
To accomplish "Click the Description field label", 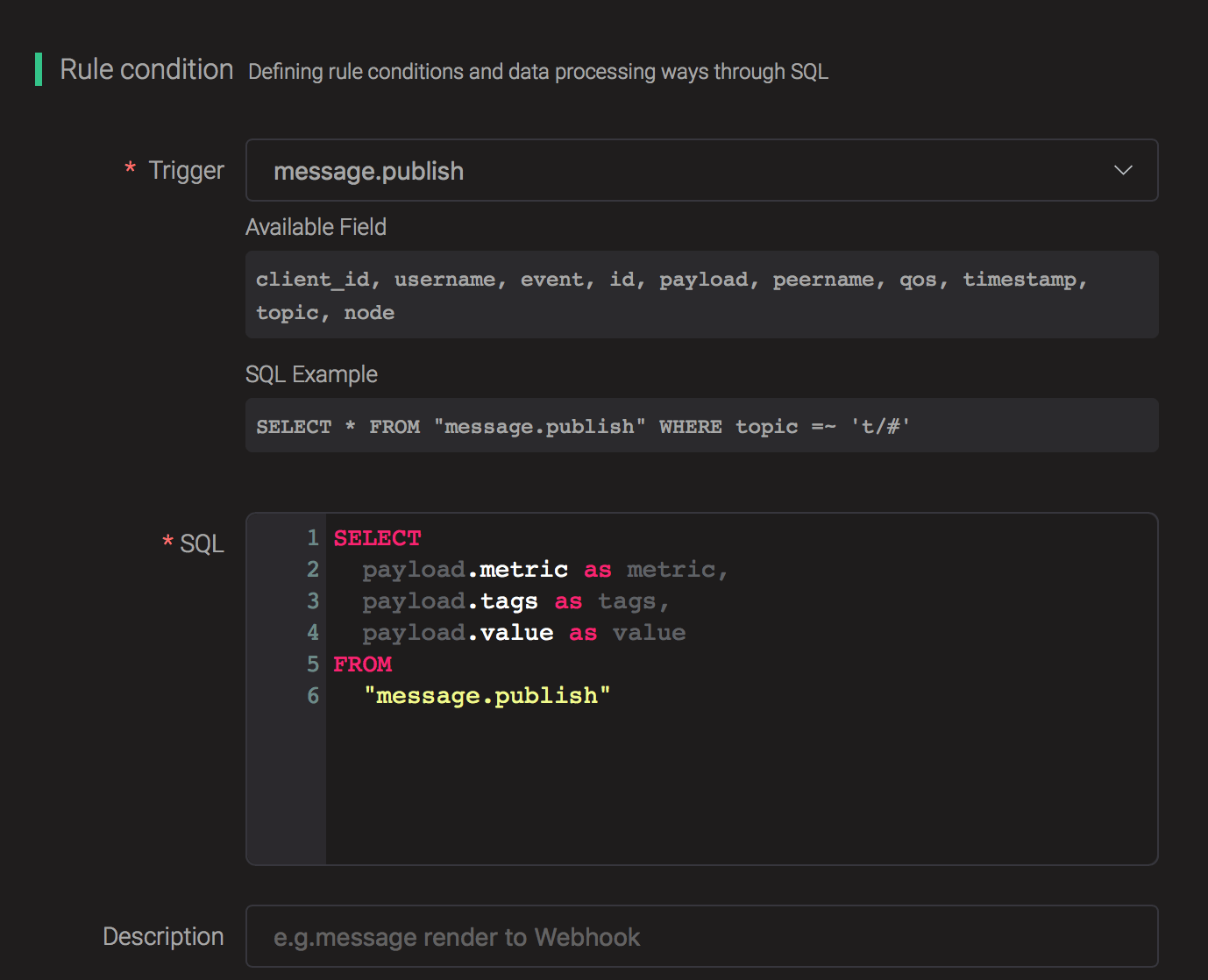I will 163,936.
